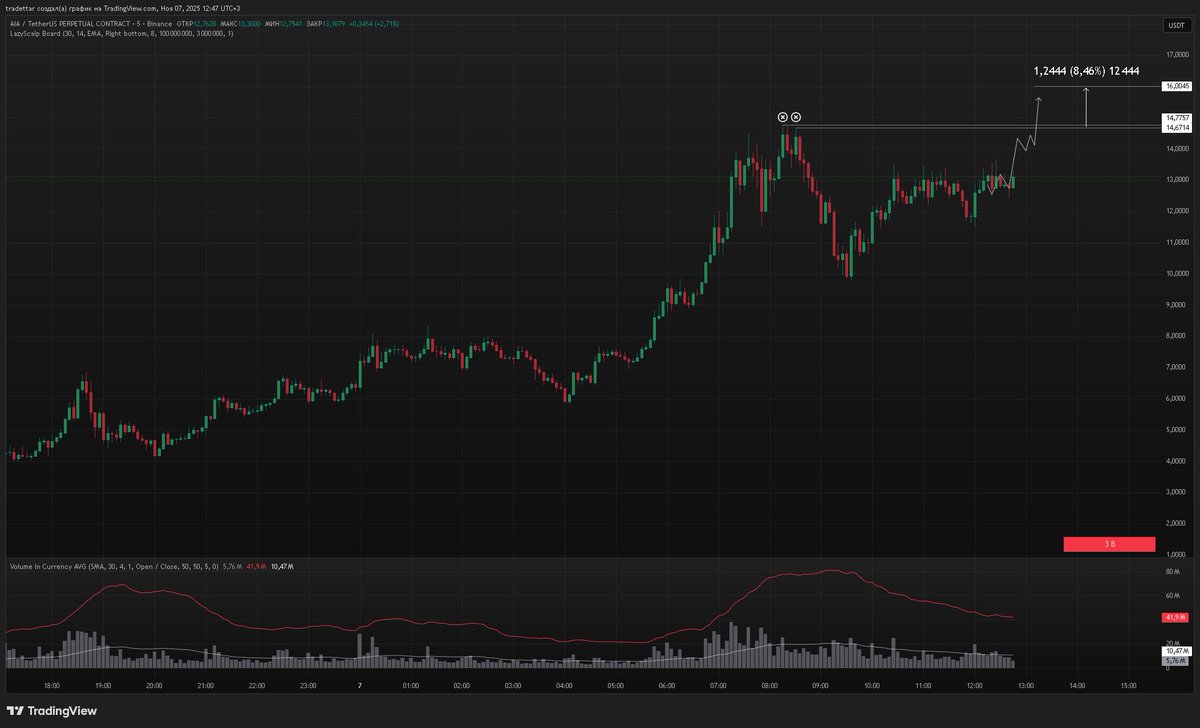Image resolution: width=1200 pixels, height=728 pixels.
Task: Click the 17,0000 price axis tick
Action: pos(1177,55)
